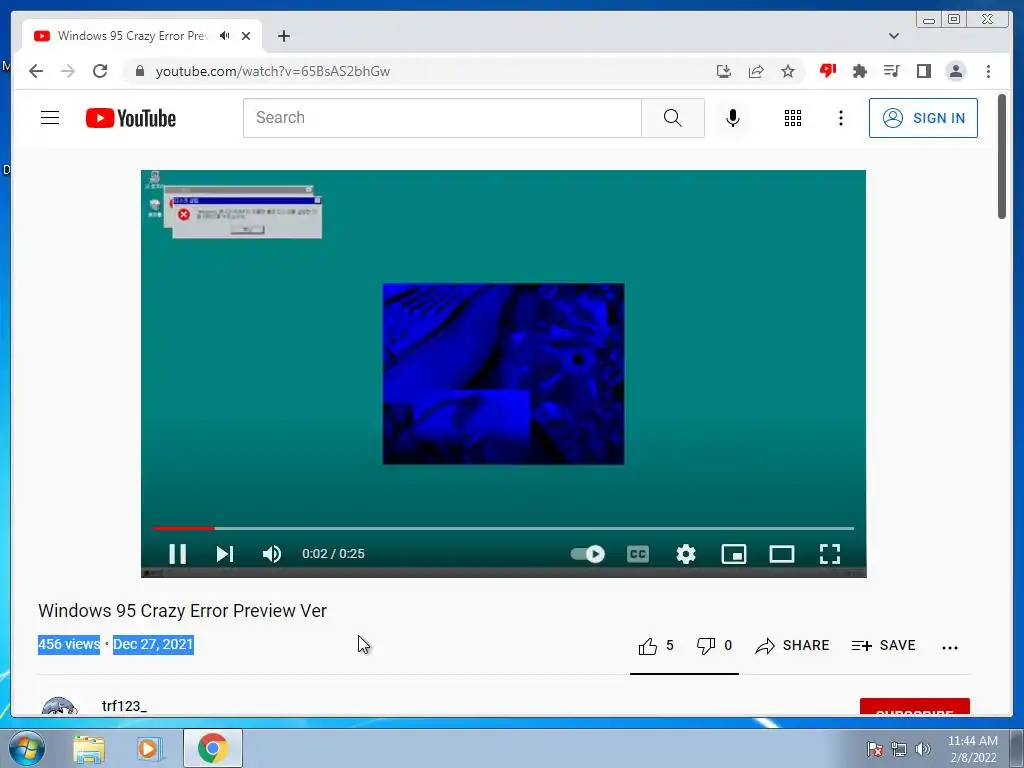Image resolution: width=1024 pixels, height=768 pixels.
Task: Click the forward navigation arrow
Action: point(68,71)
